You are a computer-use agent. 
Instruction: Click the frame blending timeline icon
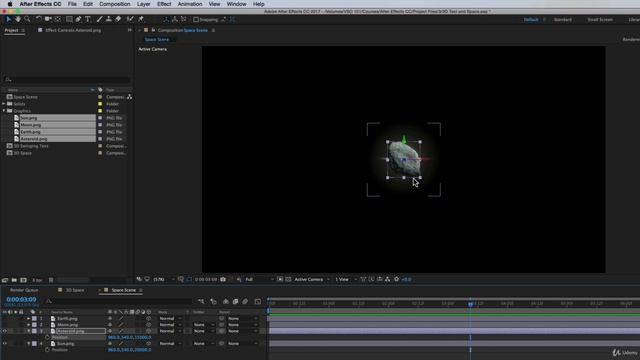click(236, 301)
